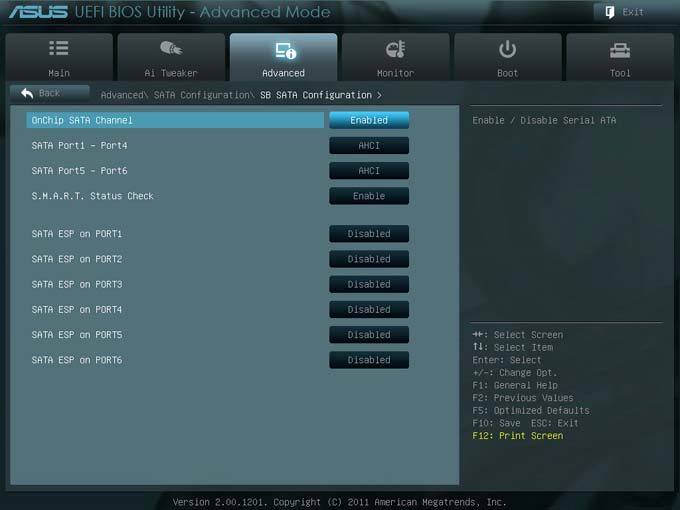
Task: Click 'F1: General Help' hint
Action: click(x=515, y=385)
